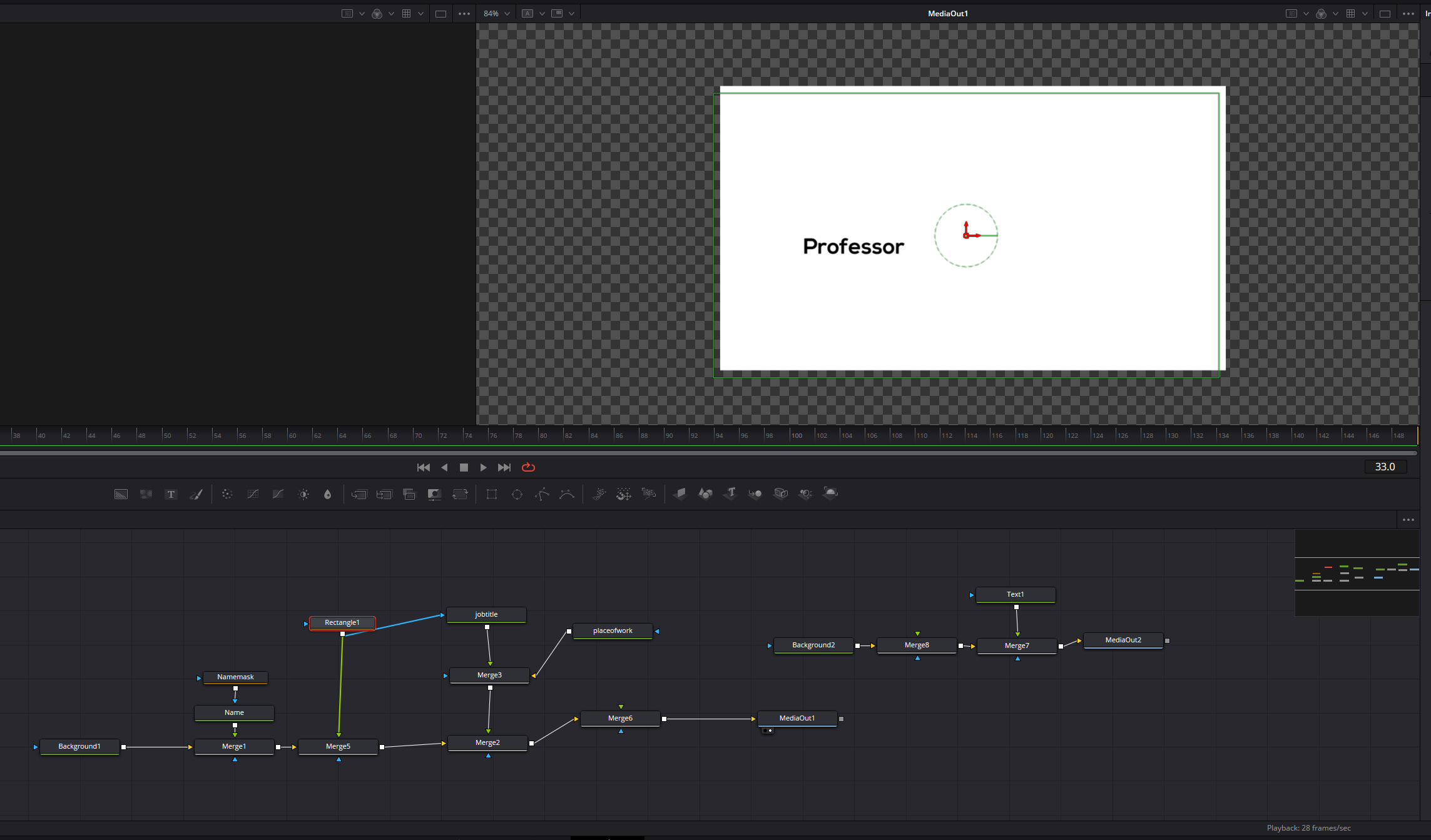Add a pRender particle node
This screenshot has width=1431, height=840.
tap(649, 494)
